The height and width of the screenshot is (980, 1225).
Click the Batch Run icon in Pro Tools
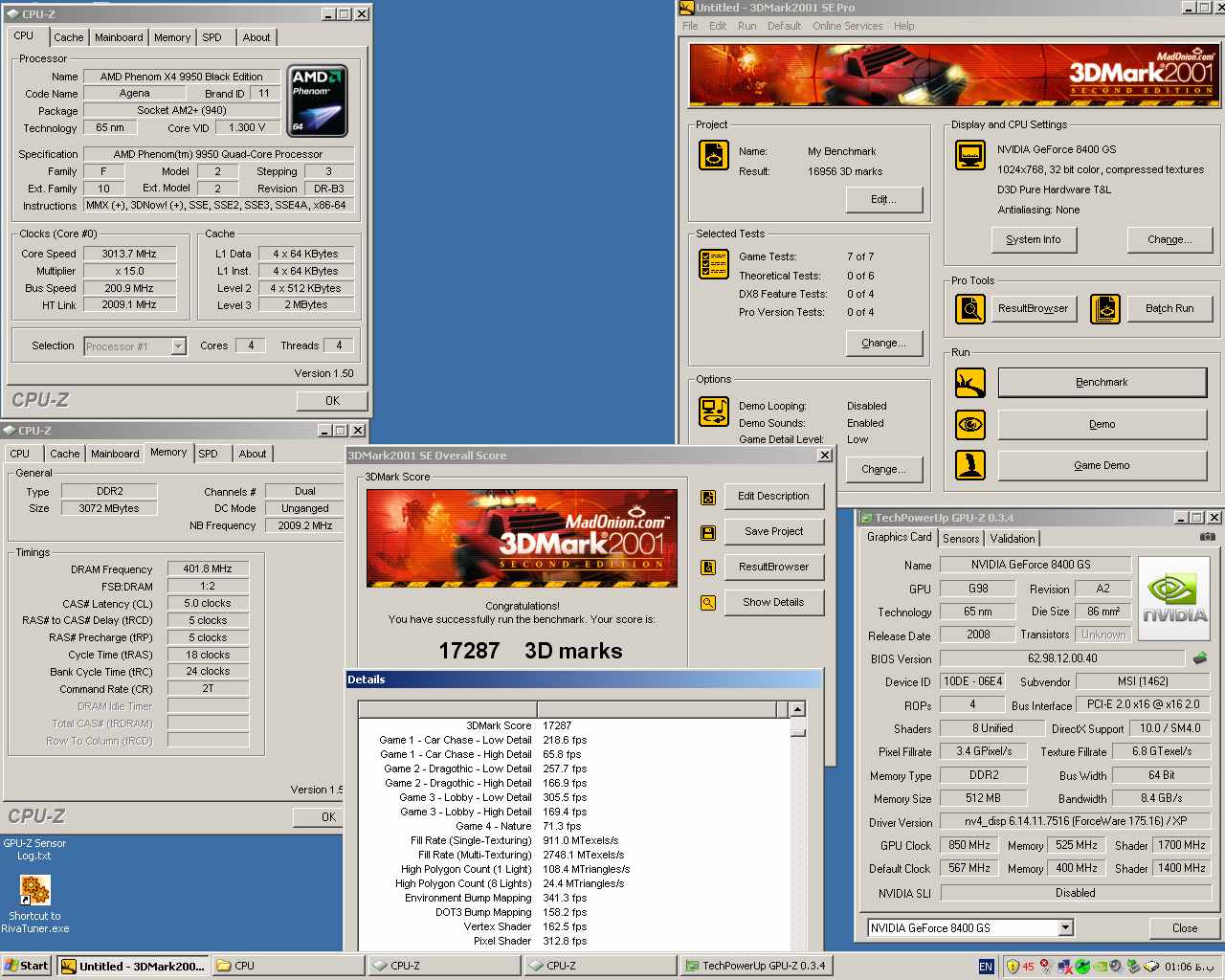[x=1105, y=309]
